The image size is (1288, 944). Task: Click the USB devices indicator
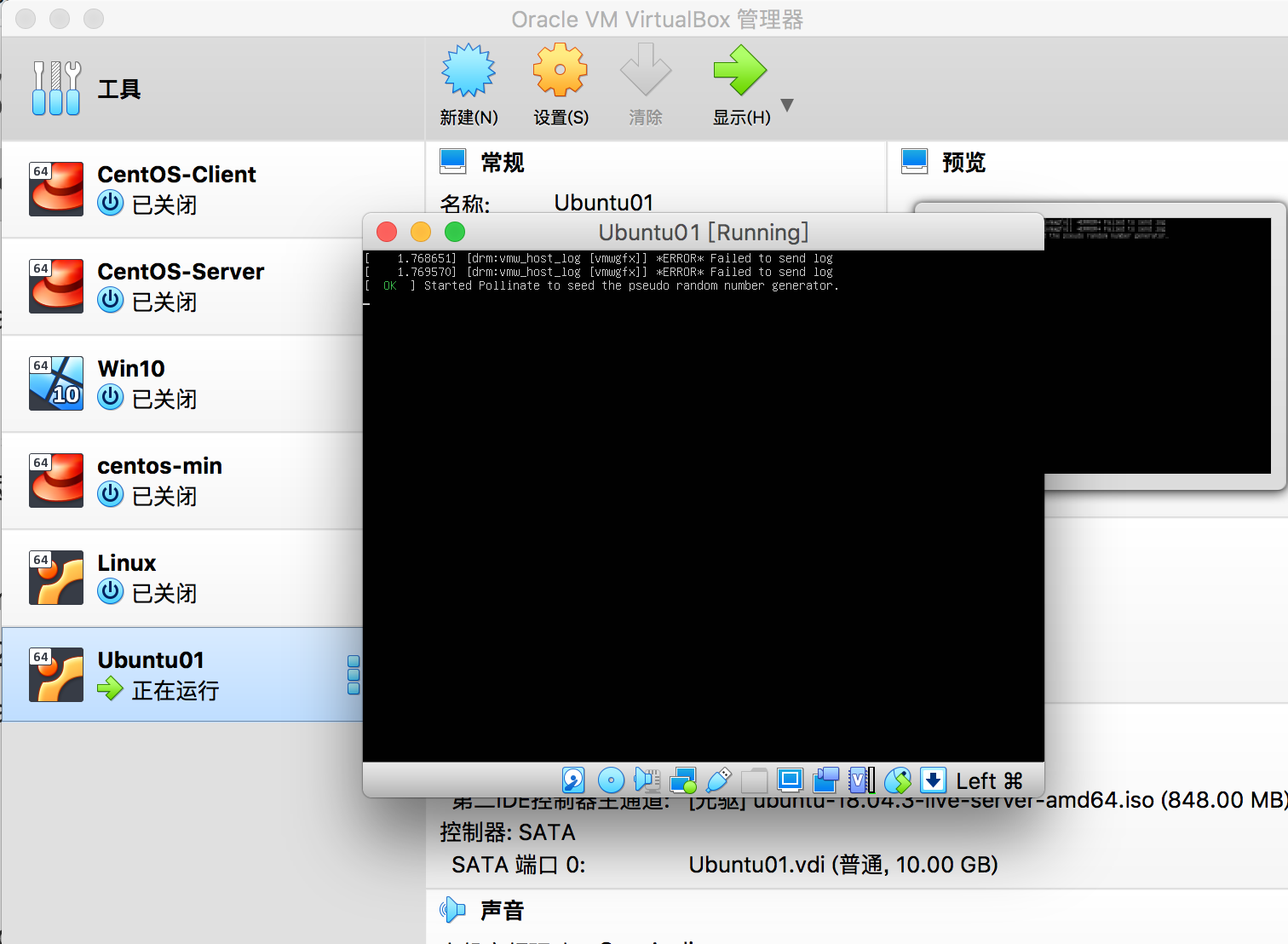(x=719, y=780)
